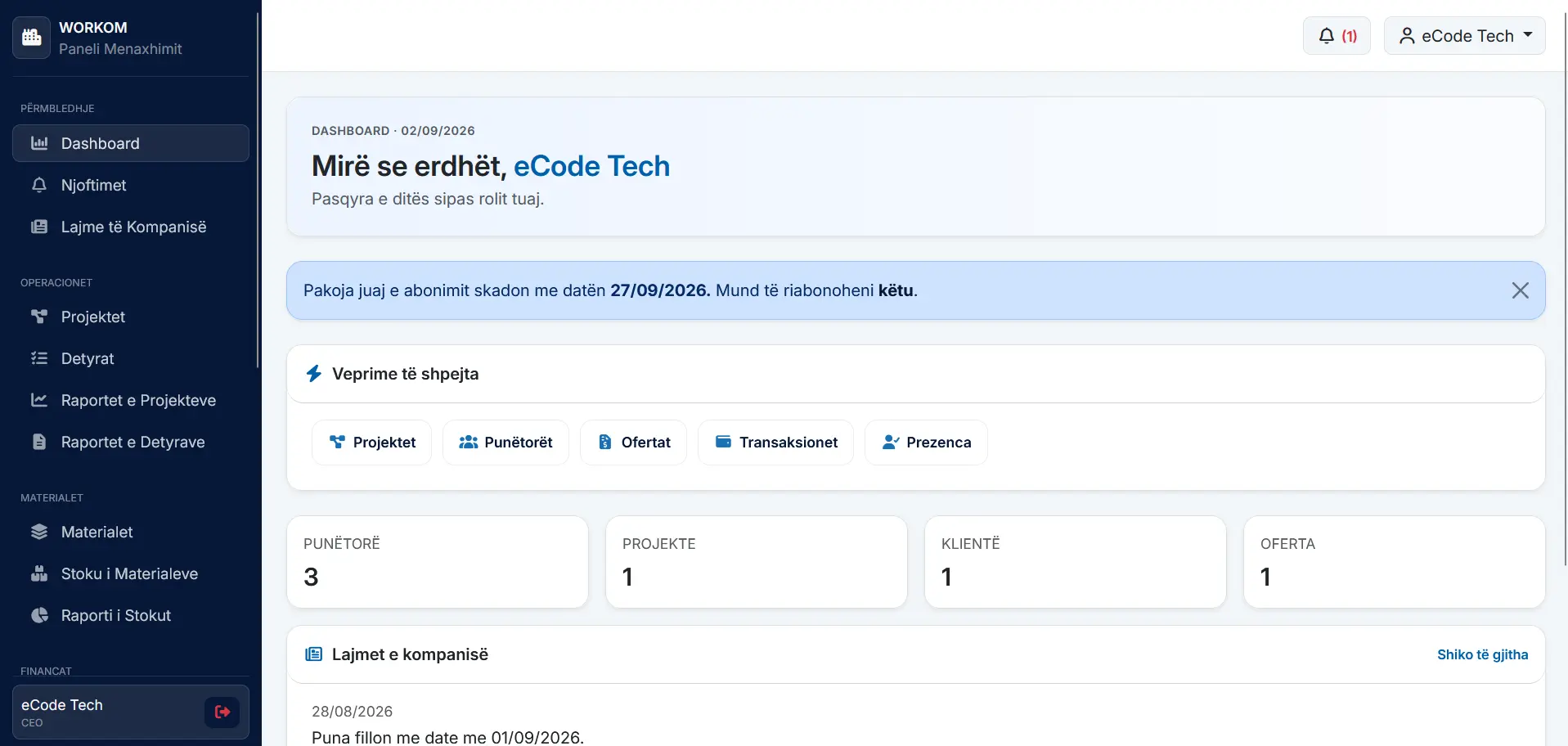This screenshot has width=1568, height=746.
Task: Click the red logout icon beside eCode Tech
Action: 222,712
